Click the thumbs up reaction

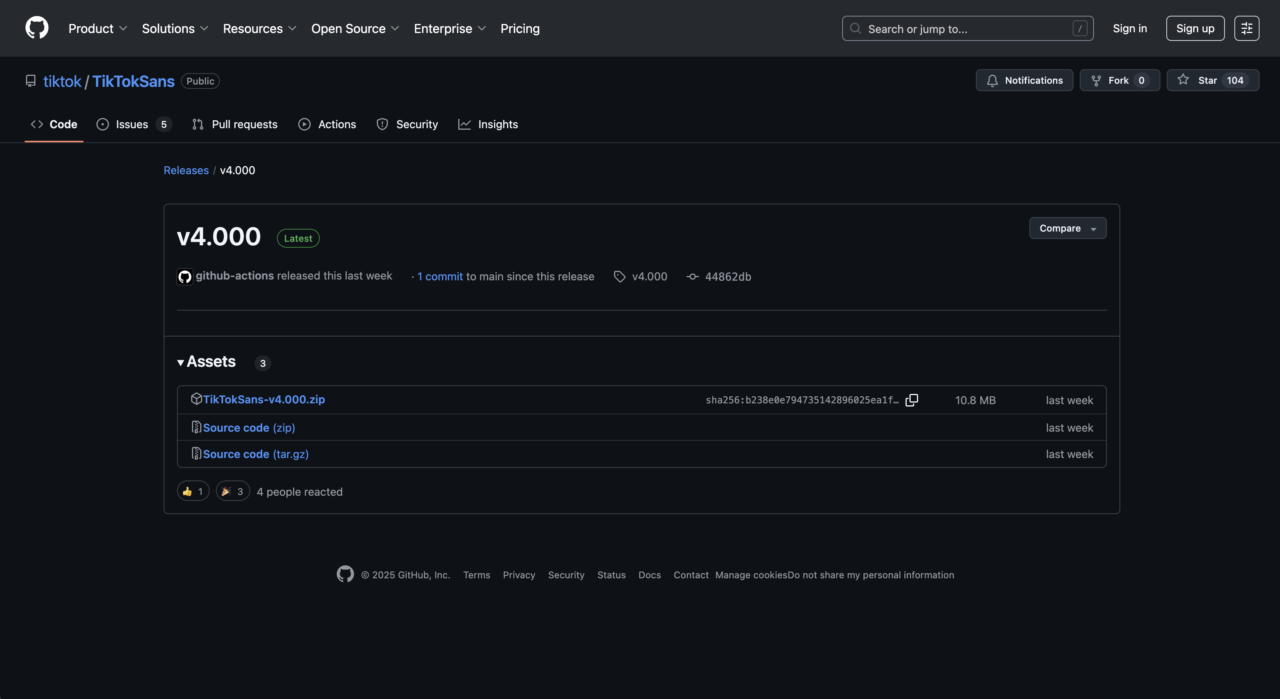pos(194,491)
